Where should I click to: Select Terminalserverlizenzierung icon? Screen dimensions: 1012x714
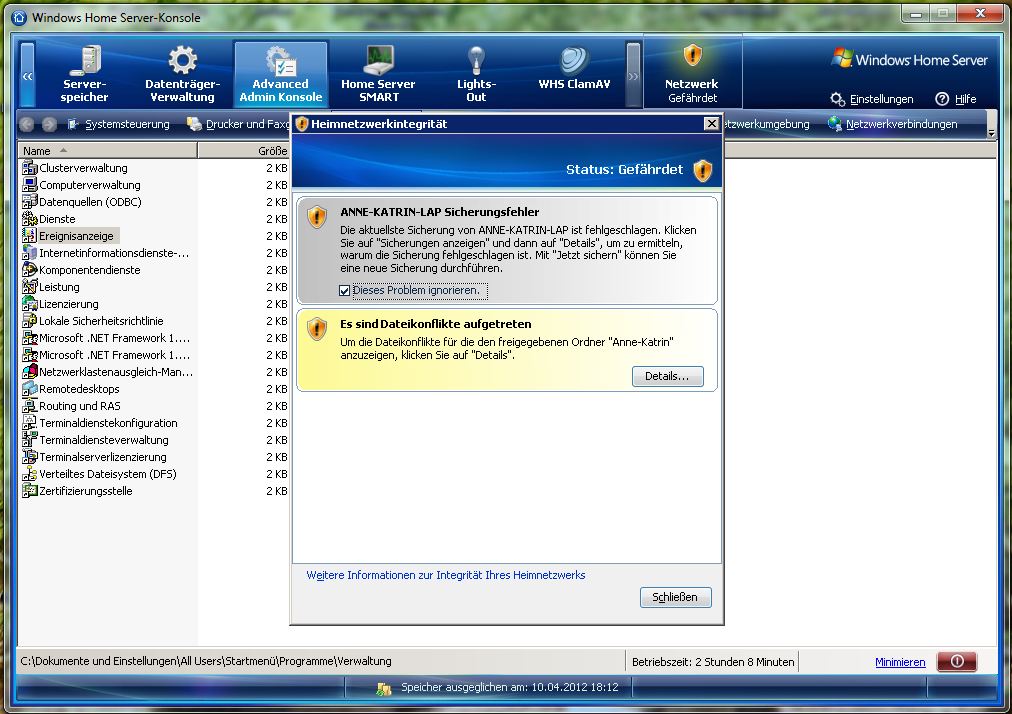pos(30,456)
